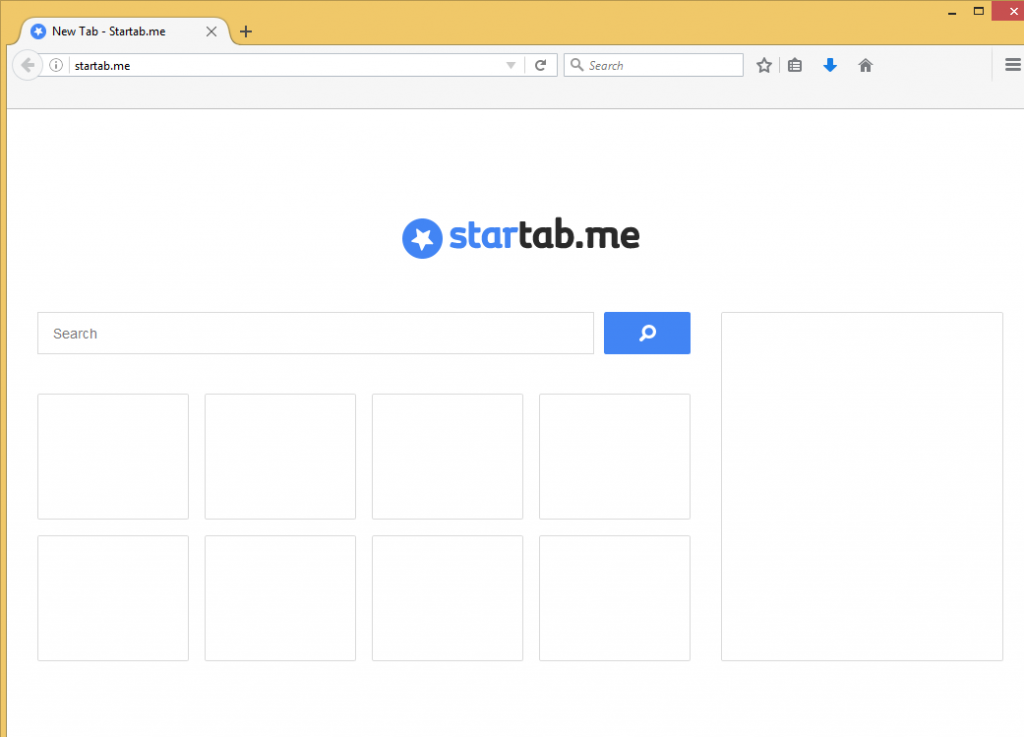1024x737 pixels.
Task: Focus the toolbar Search box
Action: click(x=654, y=65)
